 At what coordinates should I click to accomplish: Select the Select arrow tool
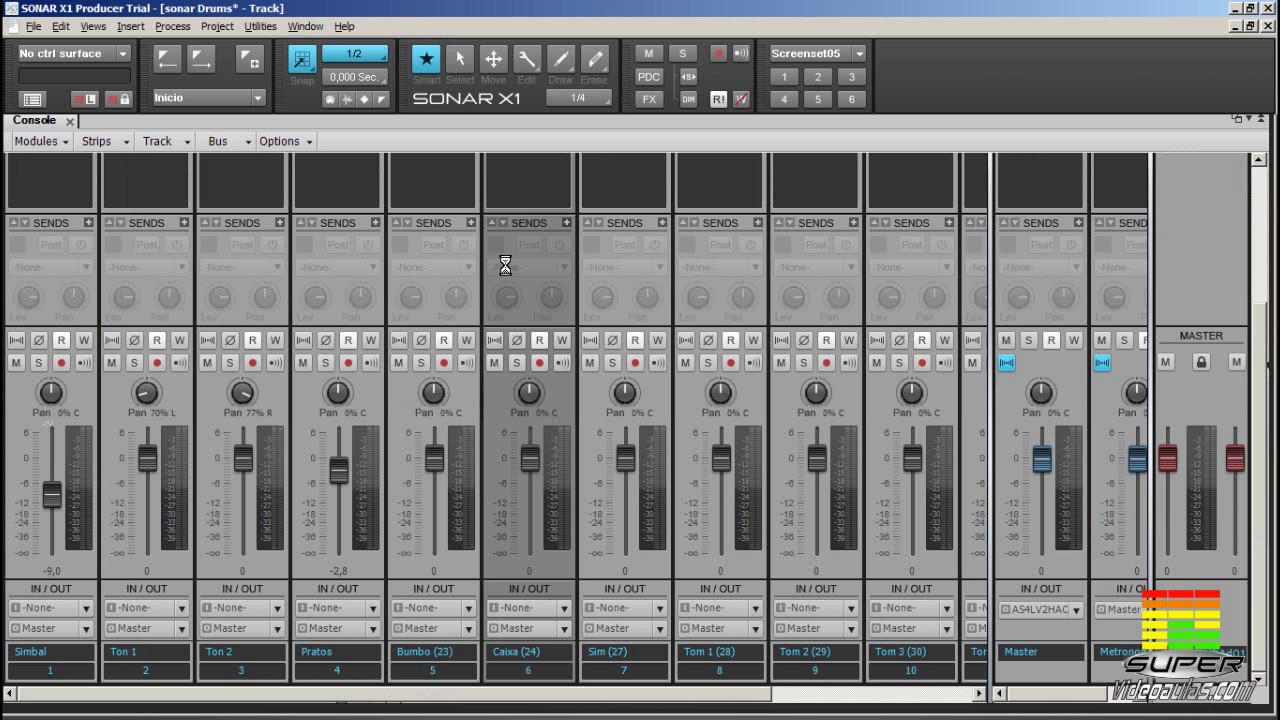460,59
